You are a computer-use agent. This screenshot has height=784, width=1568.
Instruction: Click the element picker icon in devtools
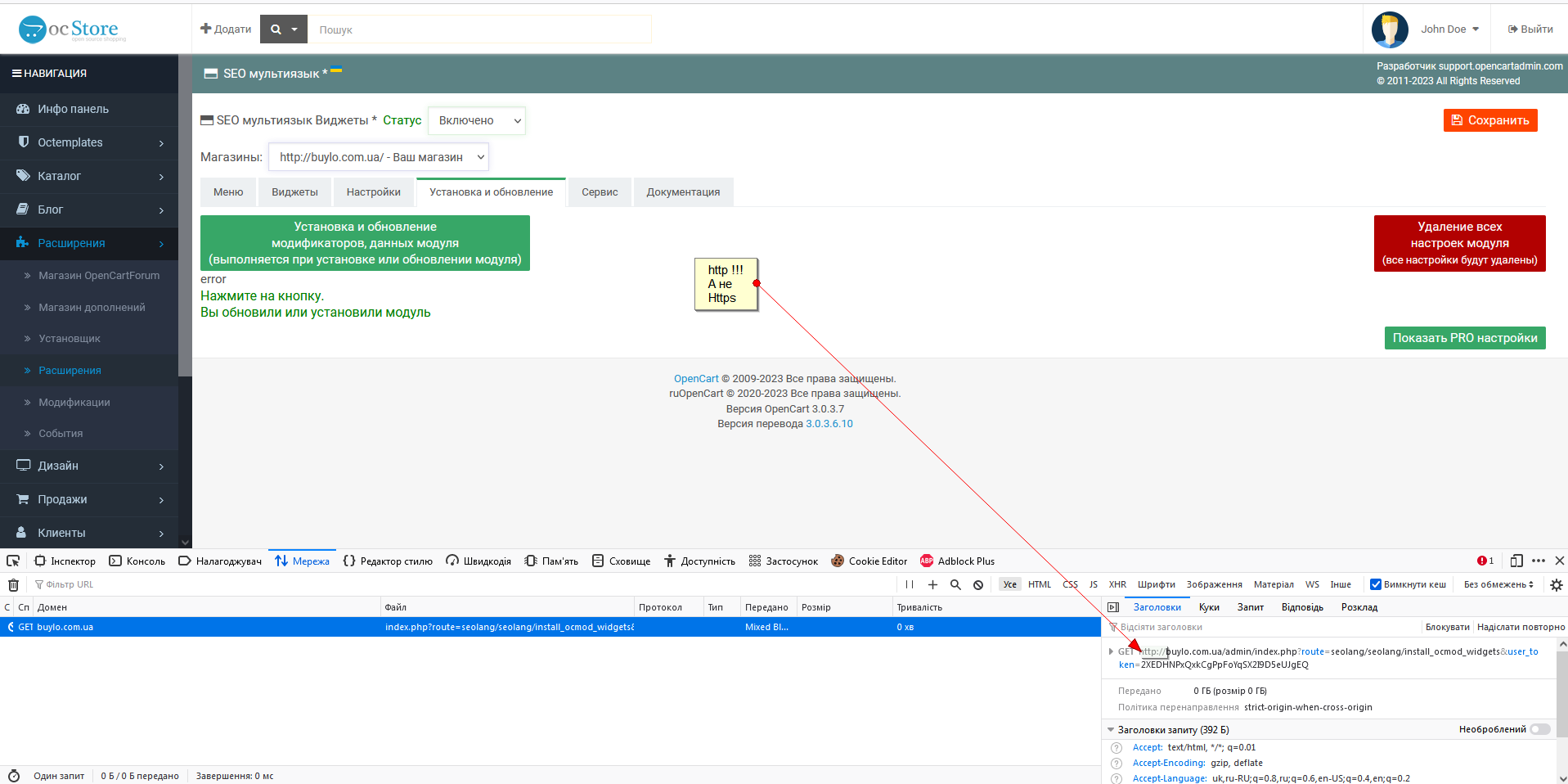(13, 561)
